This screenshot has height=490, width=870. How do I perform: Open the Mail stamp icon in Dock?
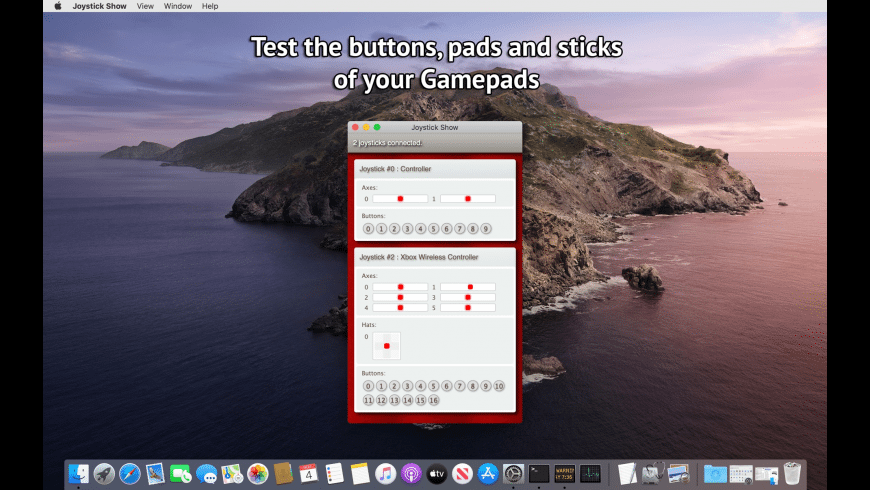click(x=155, y=474)
